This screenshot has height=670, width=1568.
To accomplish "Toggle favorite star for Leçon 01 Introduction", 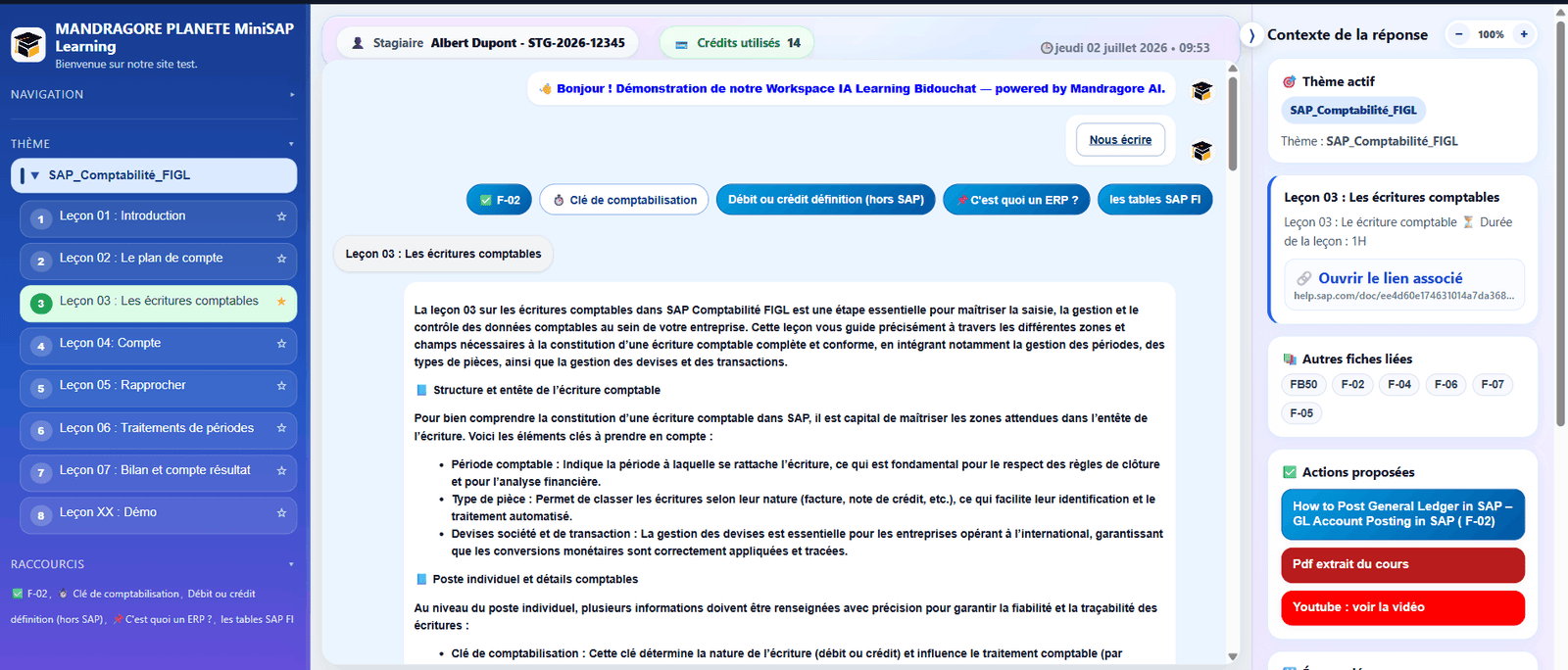I will (281, 216).
